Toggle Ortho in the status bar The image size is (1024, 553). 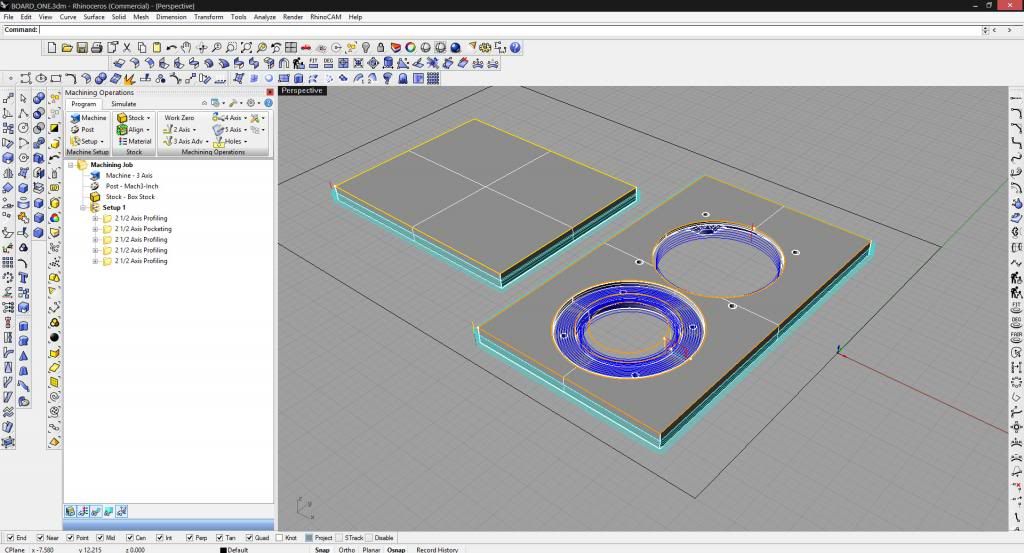347,550
